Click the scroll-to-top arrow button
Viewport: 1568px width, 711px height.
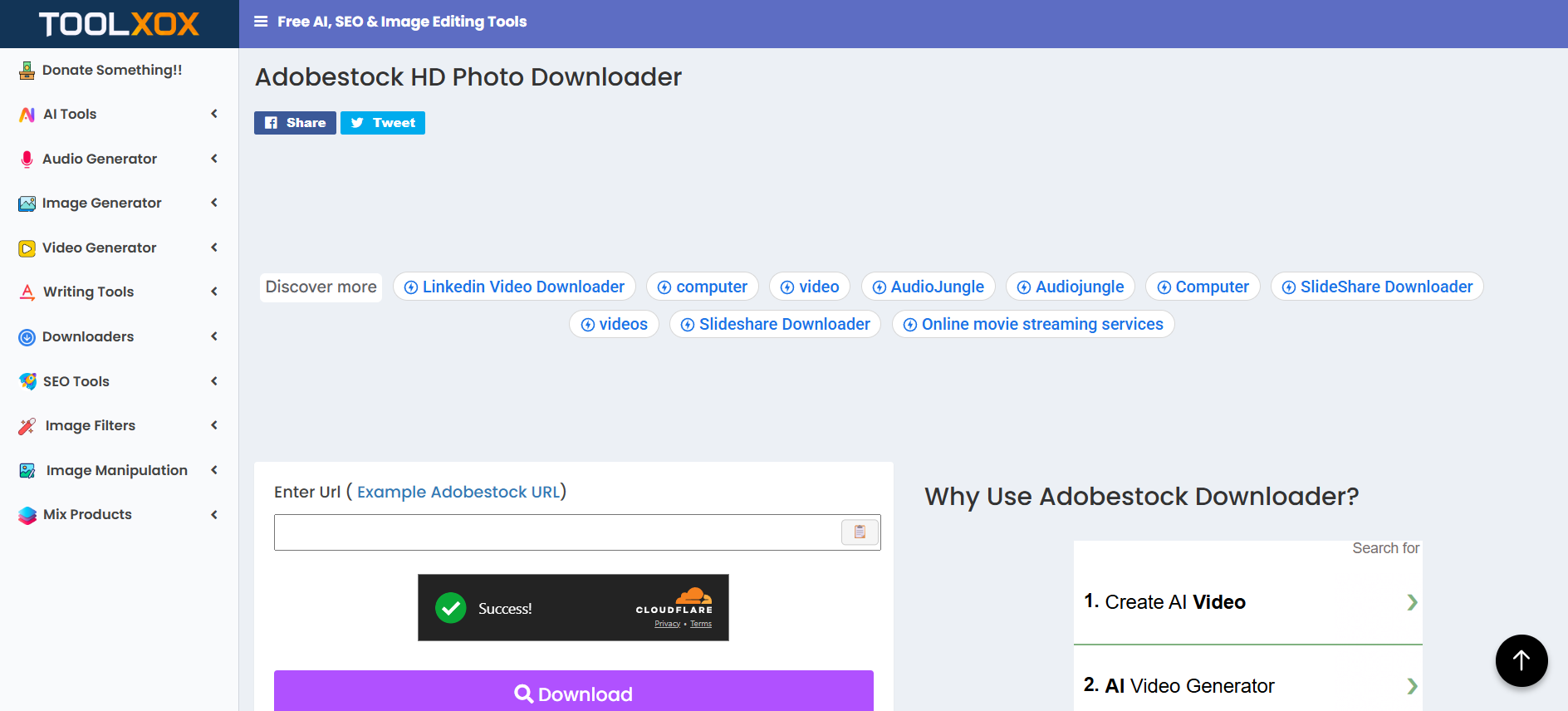(1521, 660)
